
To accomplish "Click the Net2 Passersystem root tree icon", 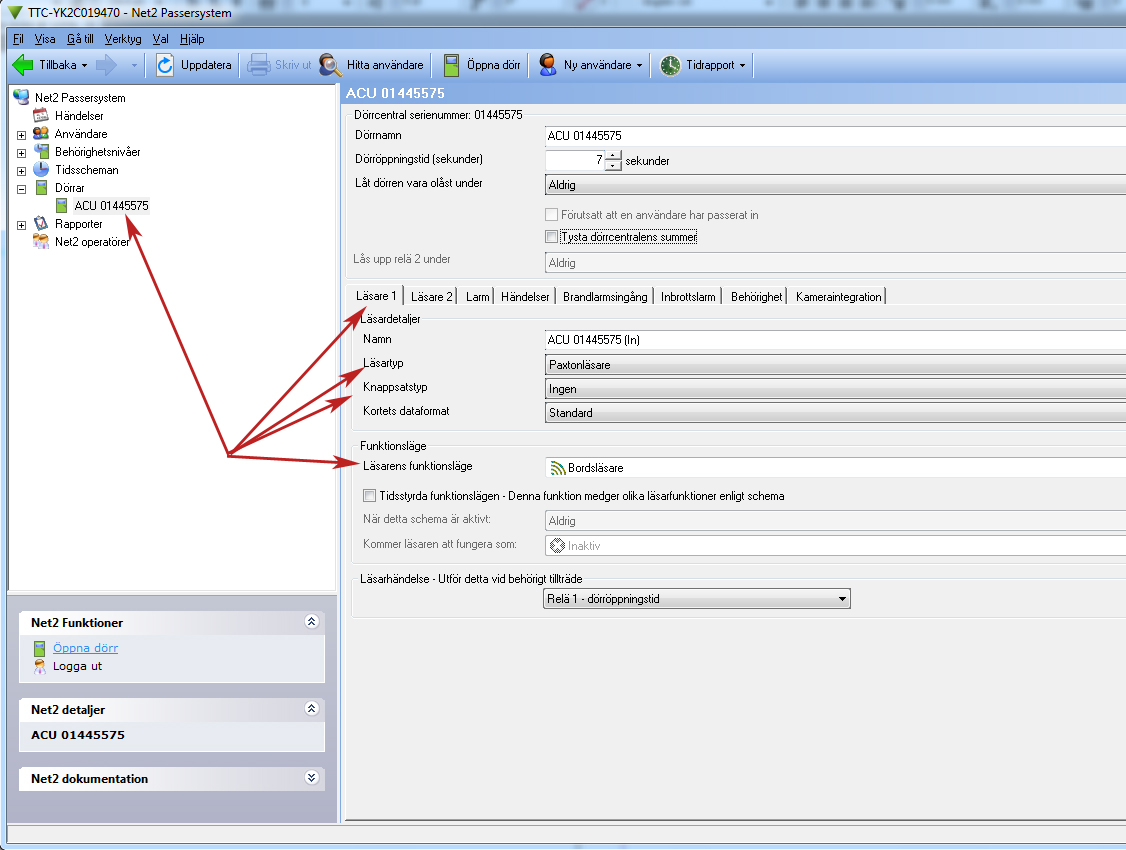I will click(x=22, y=97).
